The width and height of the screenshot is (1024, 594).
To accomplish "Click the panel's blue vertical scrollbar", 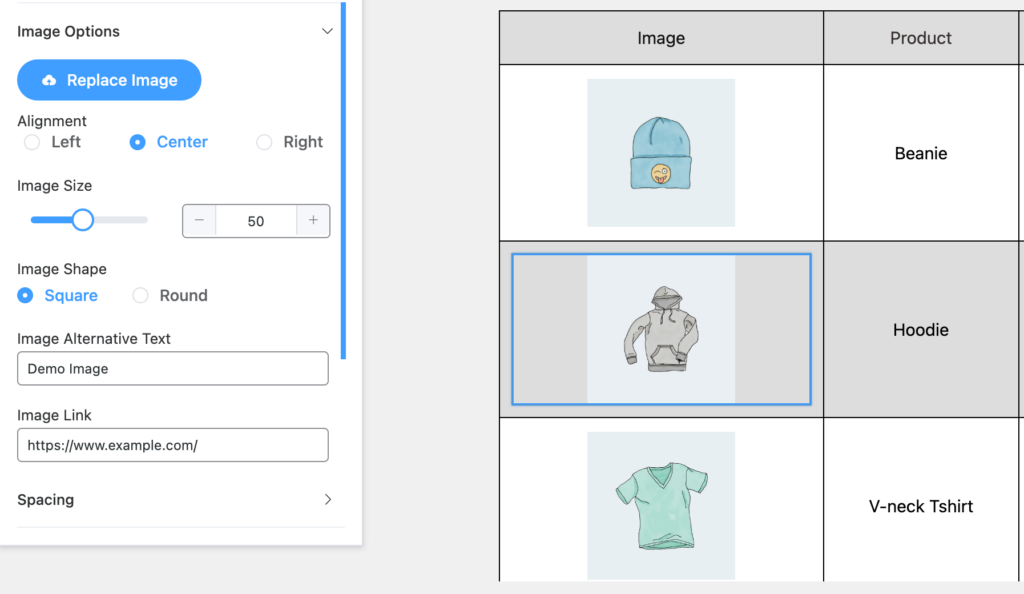I will pyautogui.click(x=344, y=181).
